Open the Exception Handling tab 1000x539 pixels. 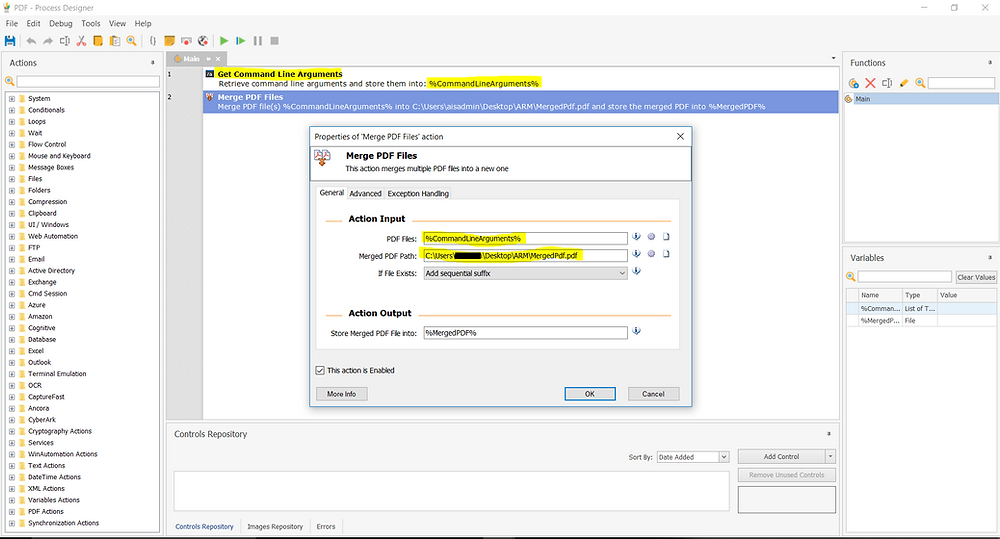pyautogui.click(x=418, y=193)
